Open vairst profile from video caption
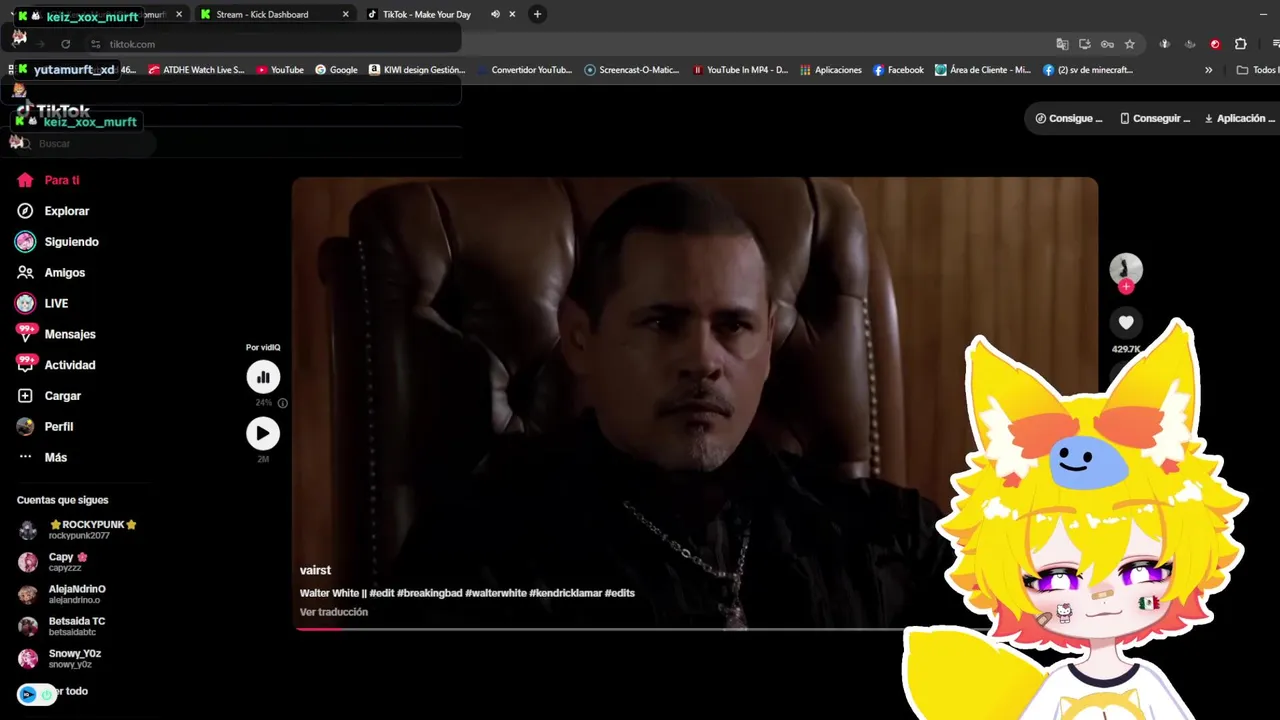 point(315,570)
